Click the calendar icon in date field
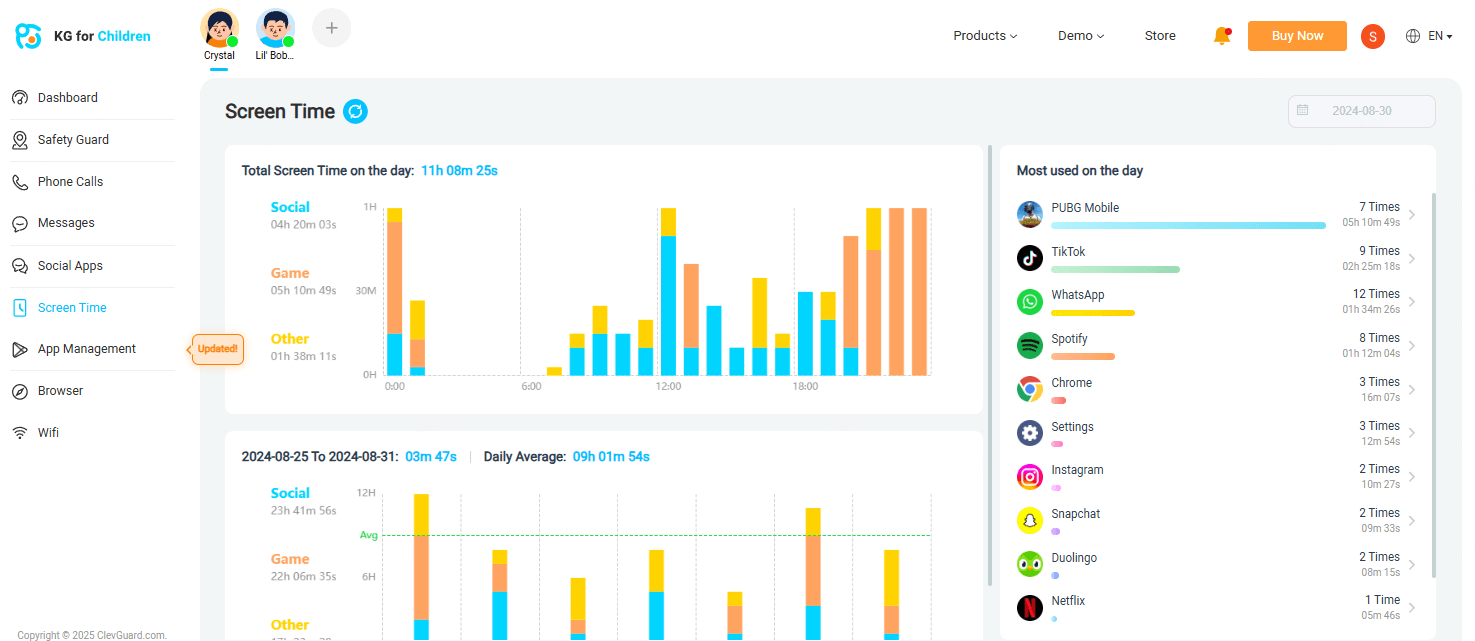The image size is (1475, 641). [x=1302, y=110]
